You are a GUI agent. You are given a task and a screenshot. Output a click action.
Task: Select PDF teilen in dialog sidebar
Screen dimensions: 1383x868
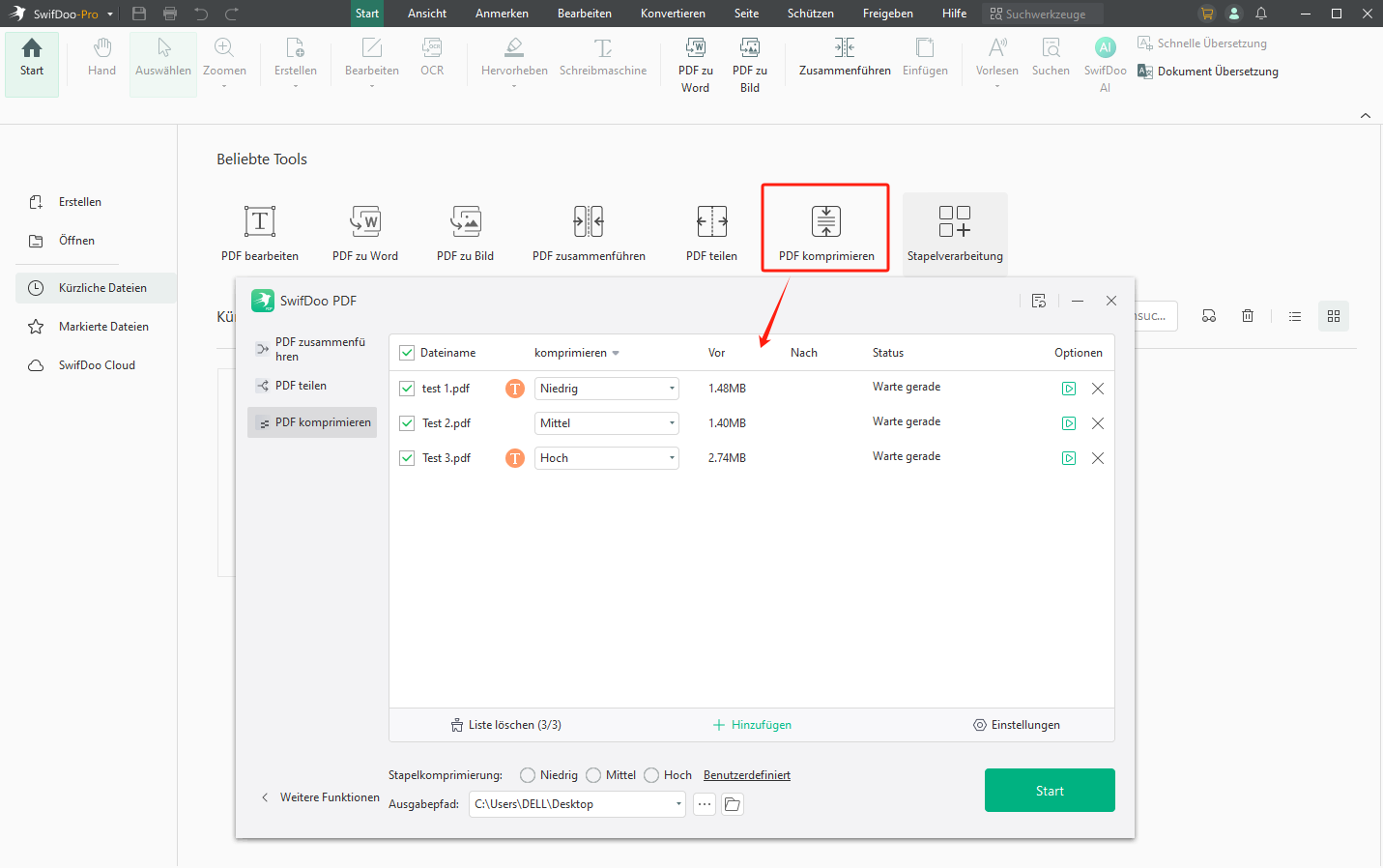(312, 386)
